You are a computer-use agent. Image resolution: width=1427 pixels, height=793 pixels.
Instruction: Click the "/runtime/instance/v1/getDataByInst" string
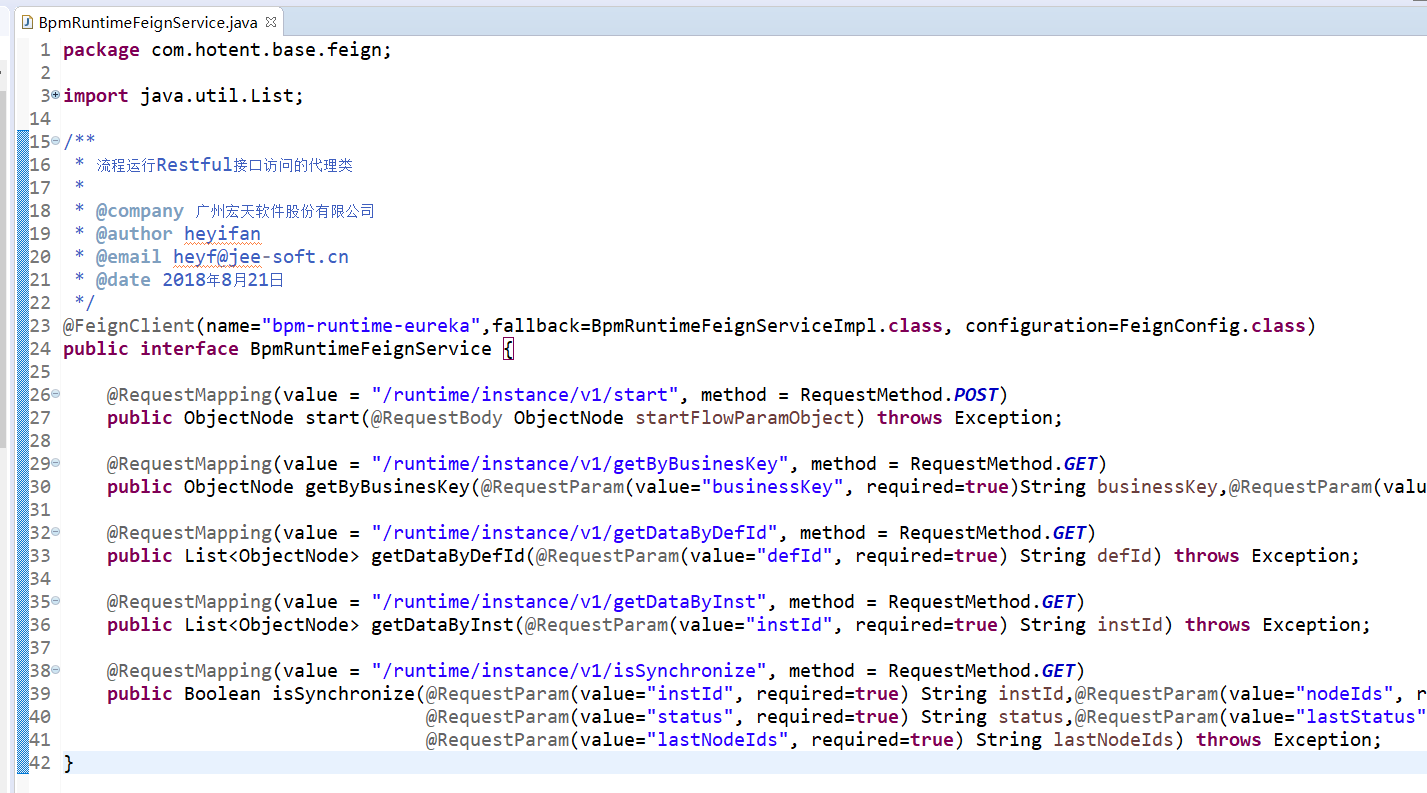(x=569, y=602)
